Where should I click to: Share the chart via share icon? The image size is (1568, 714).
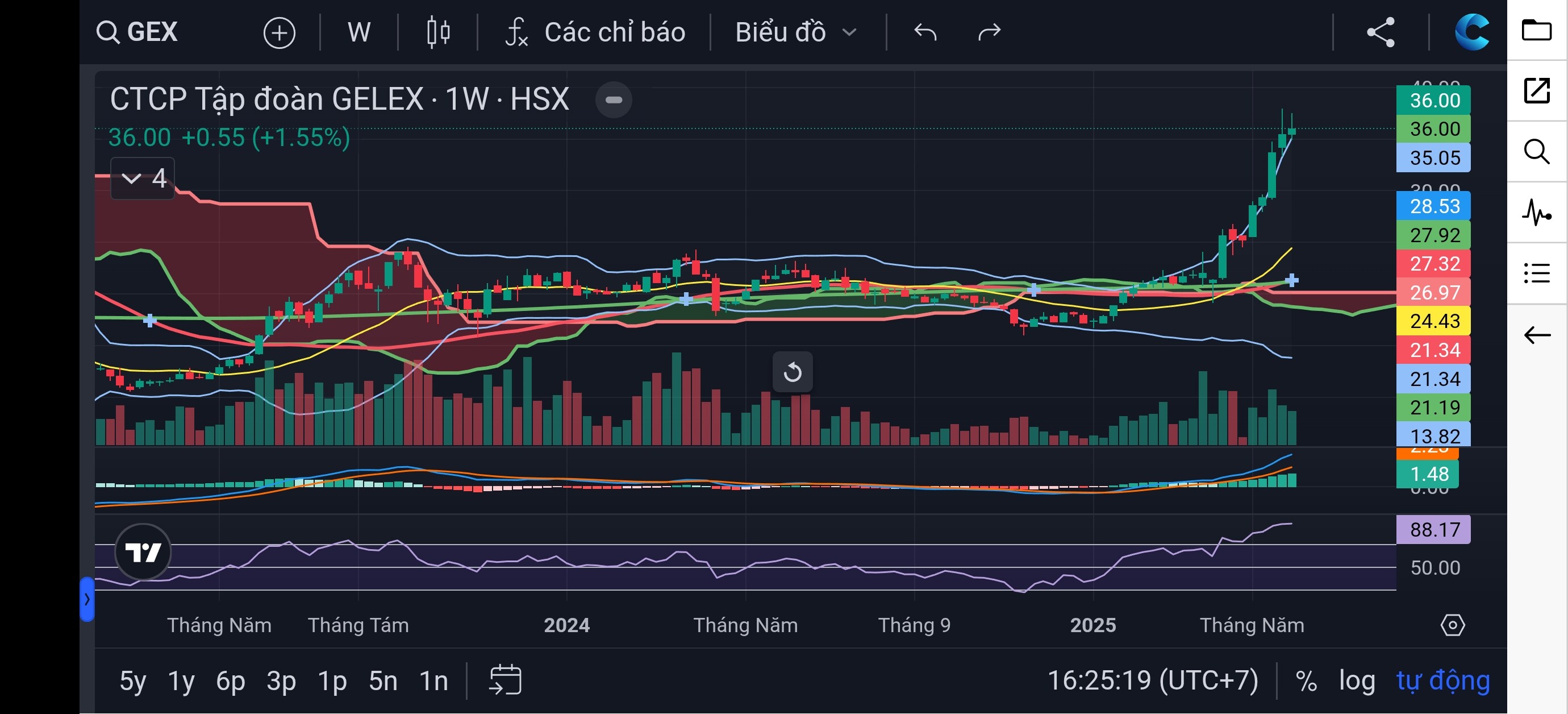pos(1381,32)
